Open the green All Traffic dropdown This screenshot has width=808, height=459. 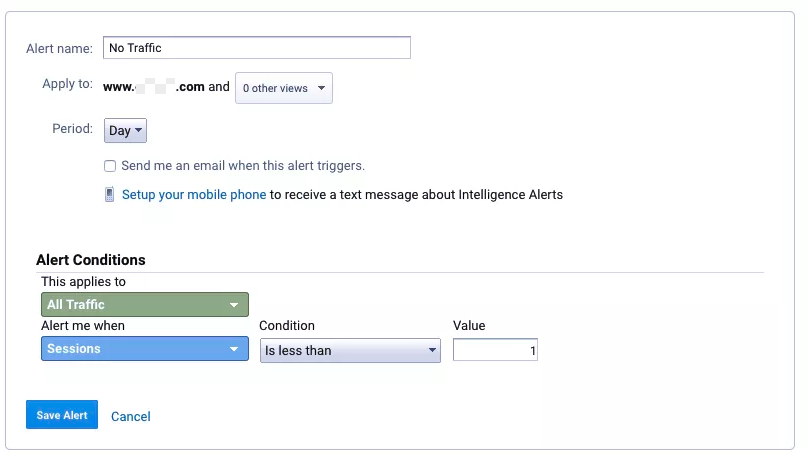145,304
